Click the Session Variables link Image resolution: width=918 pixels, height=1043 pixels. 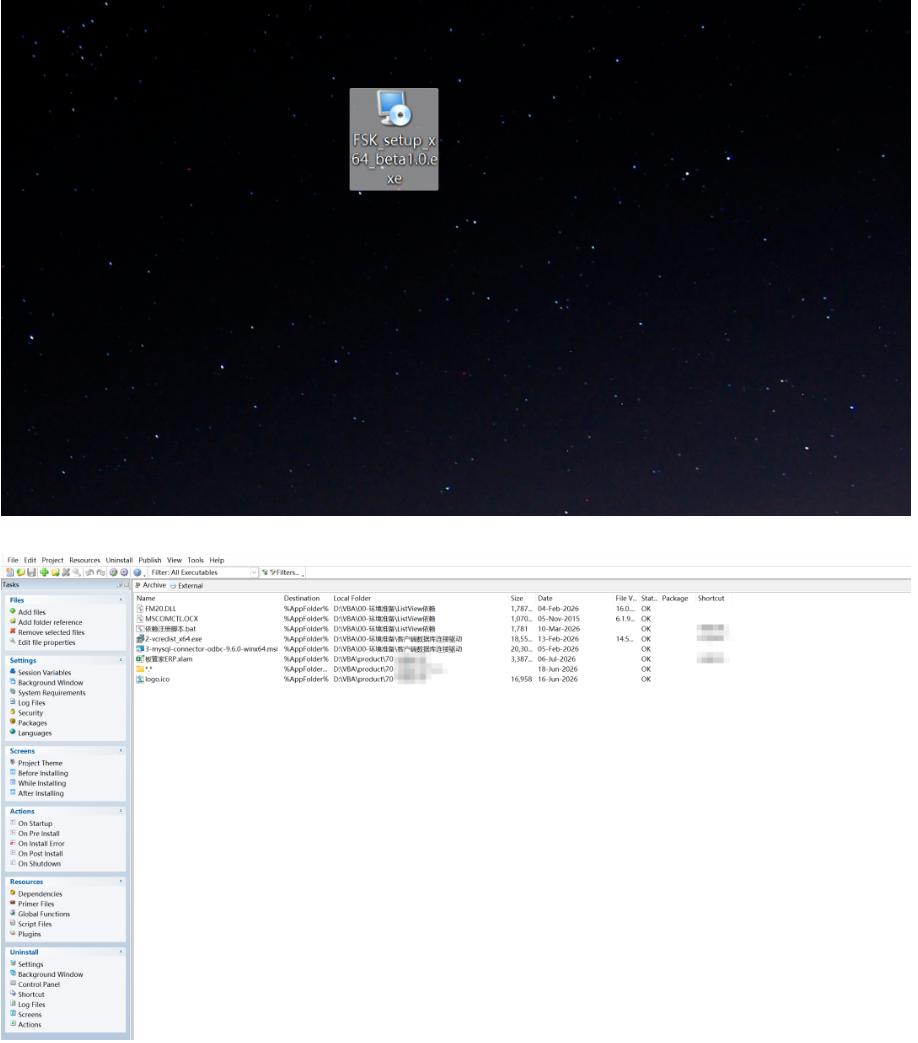44,672
